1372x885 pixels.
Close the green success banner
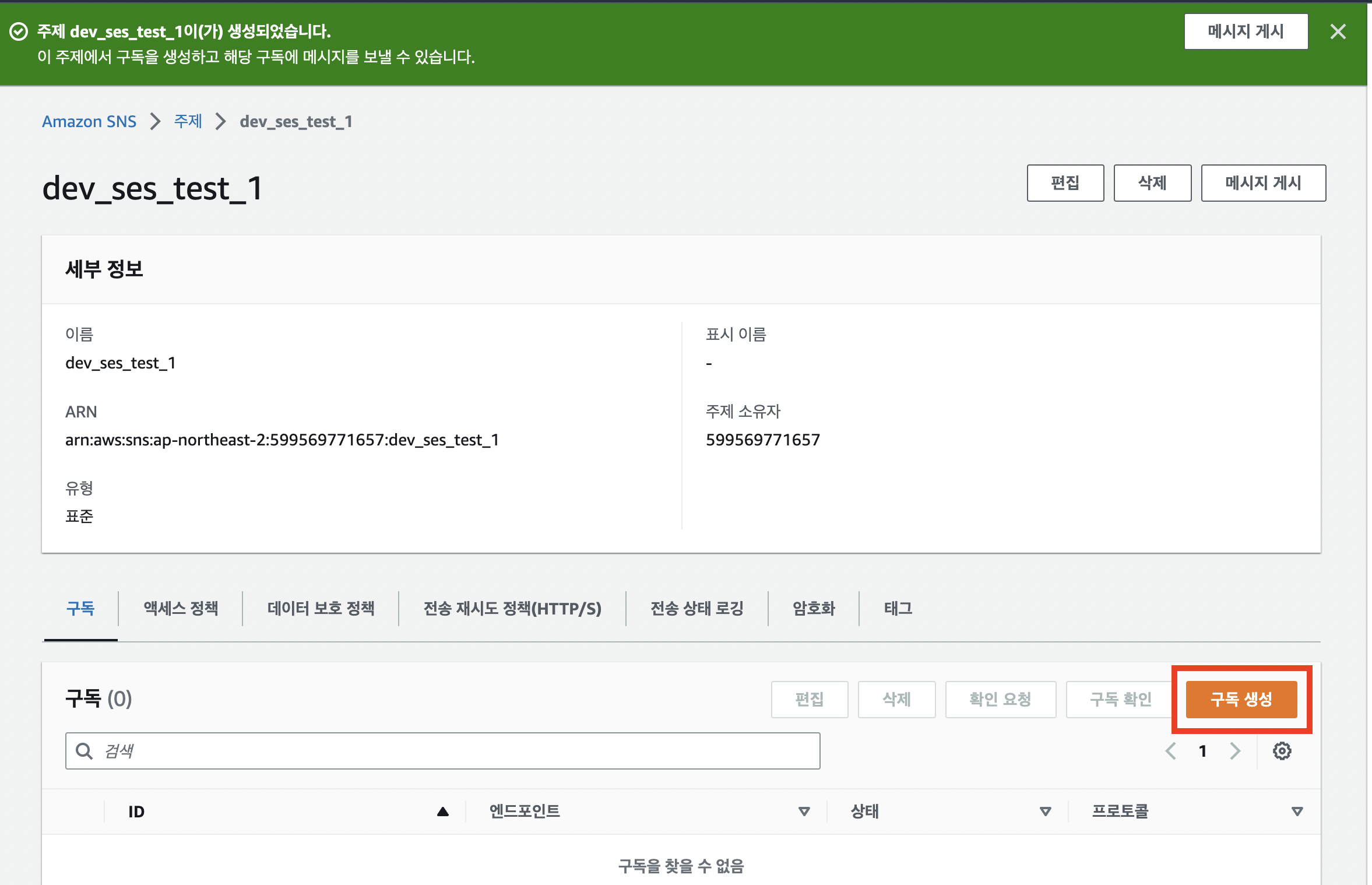point(1338,31)
